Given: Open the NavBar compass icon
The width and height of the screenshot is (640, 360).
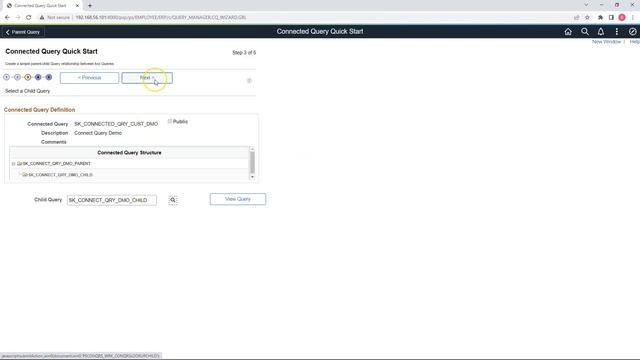Looking at the screenshot, I should coord(632,32).
